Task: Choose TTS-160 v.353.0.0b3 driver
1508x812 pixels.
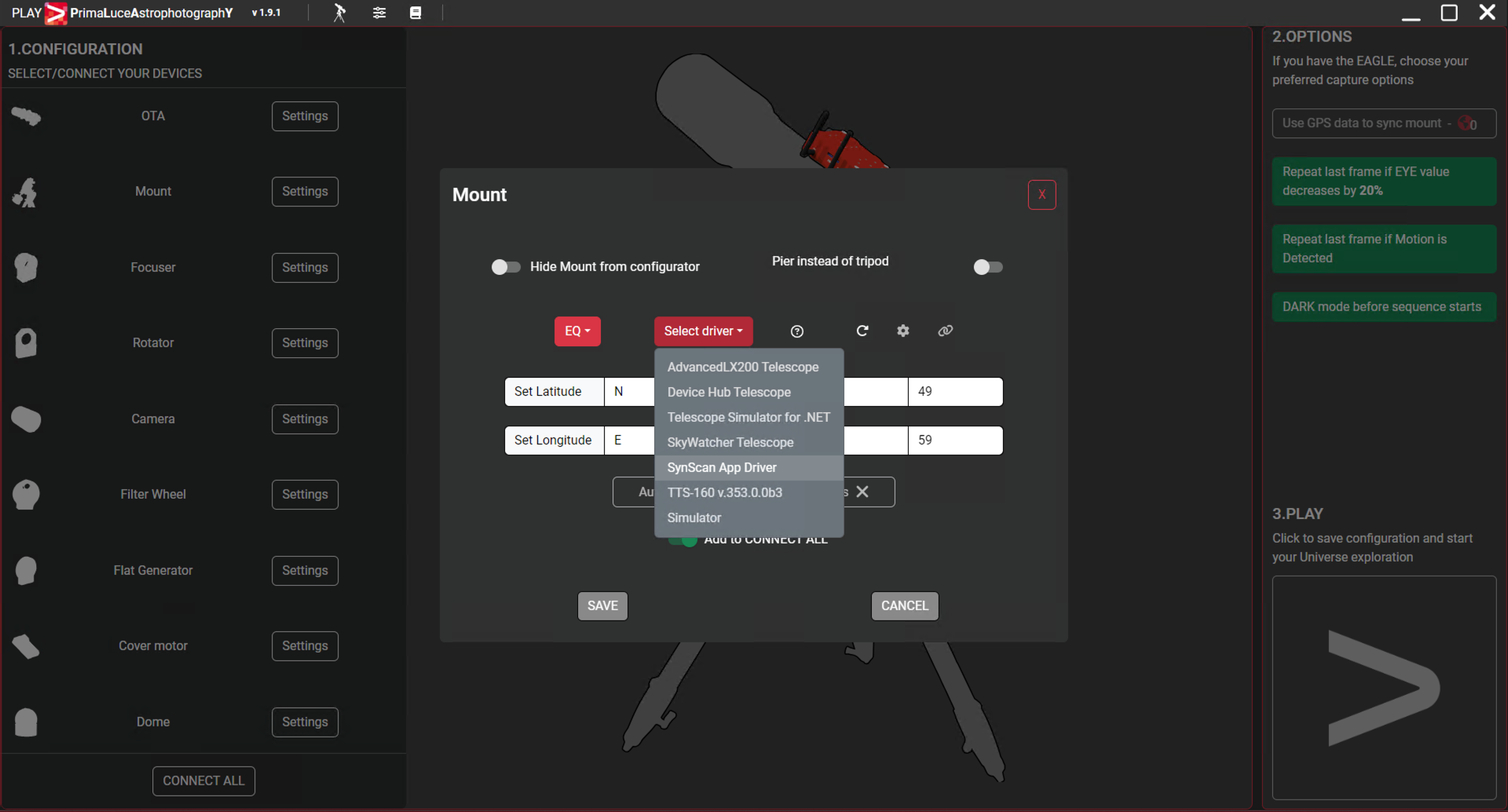Action: [749, 493]
